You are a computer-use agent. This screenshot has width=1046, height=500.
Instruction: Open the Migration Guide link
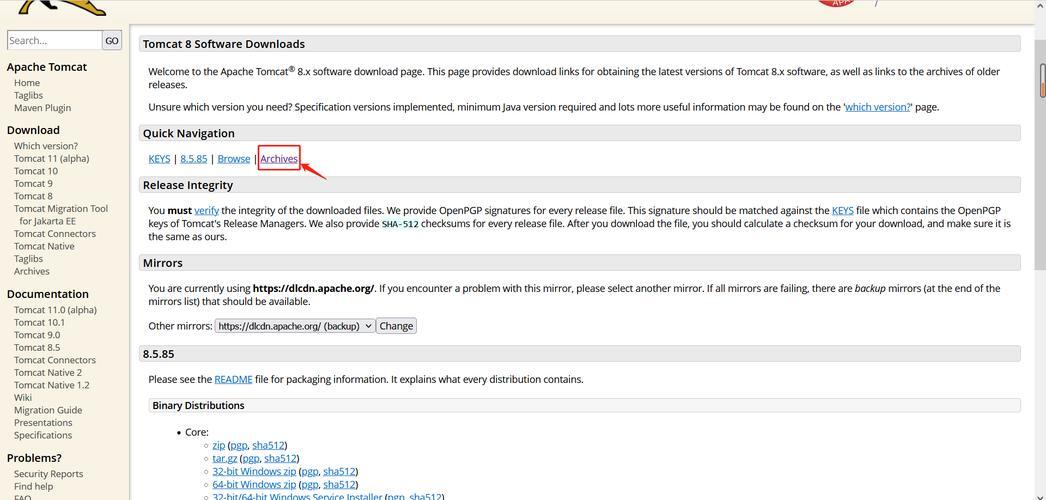point(48,410)
